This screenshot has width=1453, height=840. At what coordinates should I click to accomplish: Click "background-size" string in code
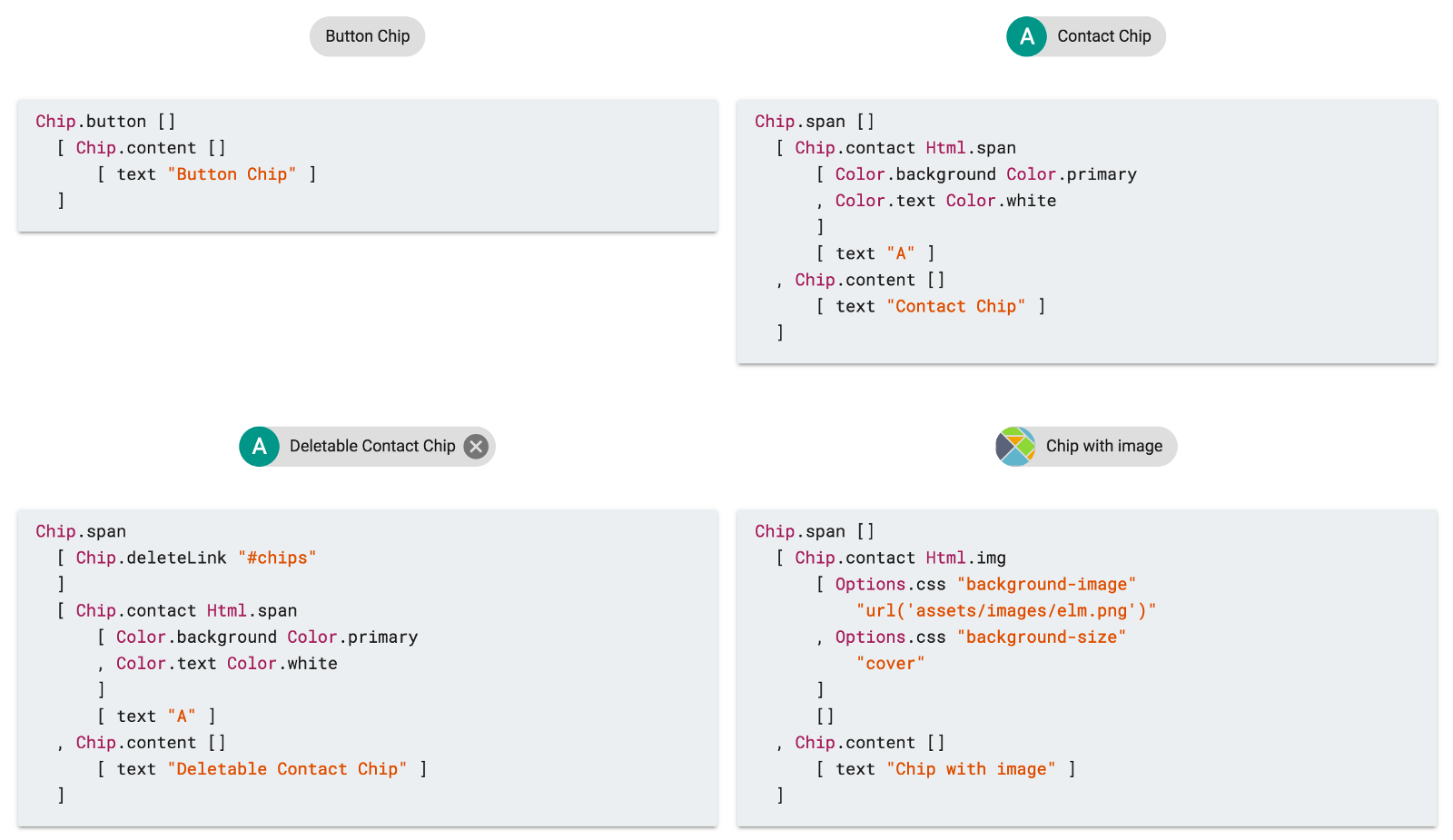(1041, 637)
